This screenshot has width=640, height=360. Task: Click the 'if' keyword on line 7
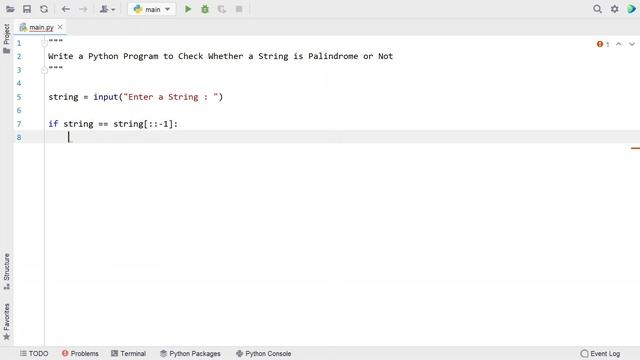[53, 124]
